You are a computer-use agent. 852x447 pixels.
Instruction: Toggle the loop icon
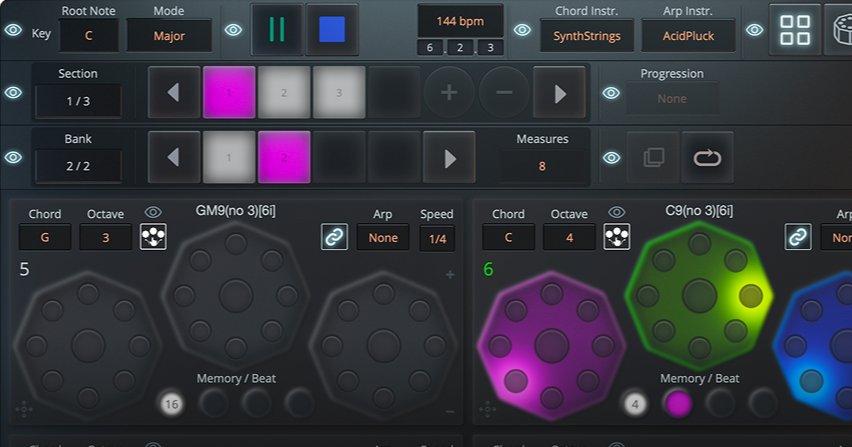click(707, 158)
